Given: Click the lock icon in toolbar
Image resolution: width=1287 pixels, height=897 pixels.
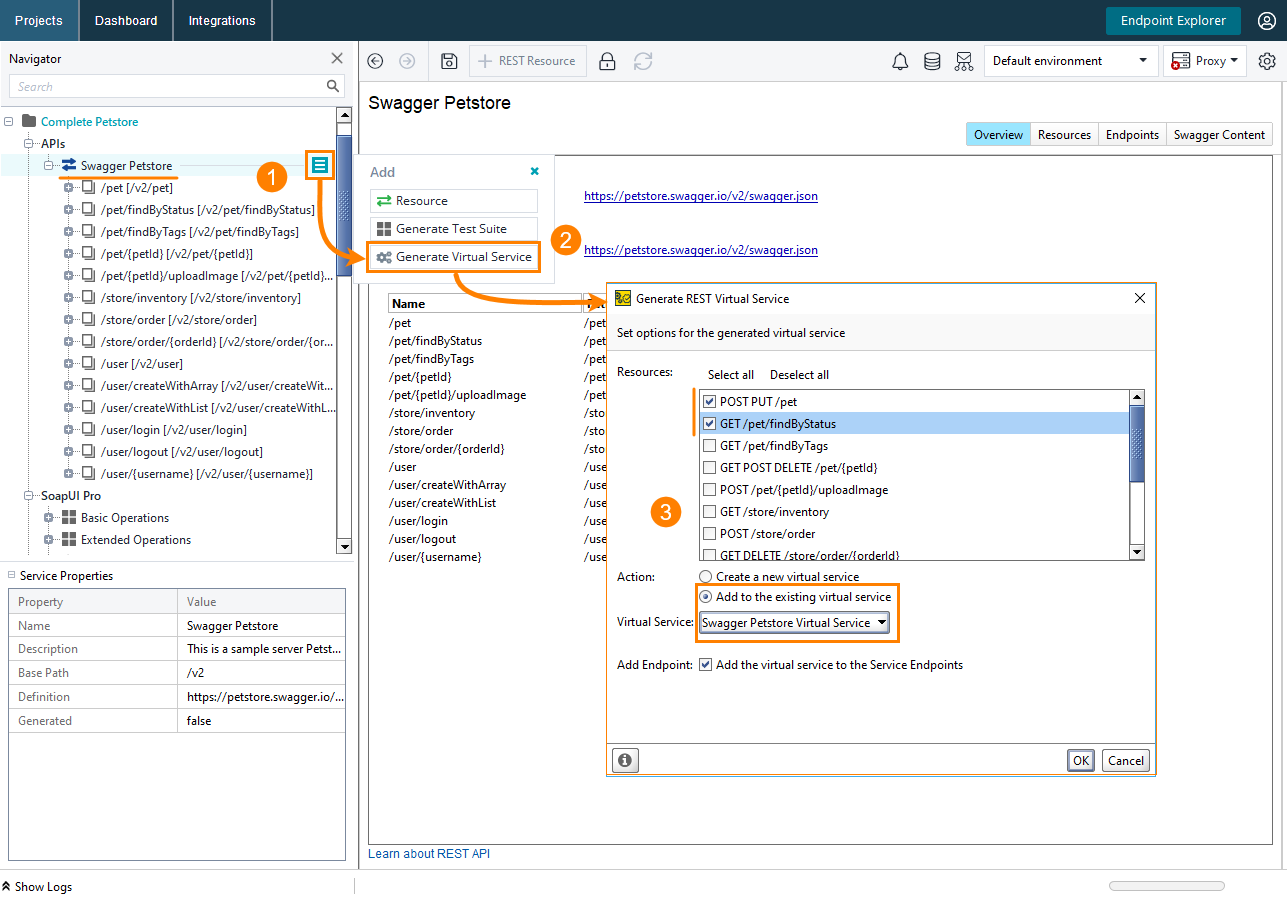Looking at the screenshot, I should coord(607,61).
